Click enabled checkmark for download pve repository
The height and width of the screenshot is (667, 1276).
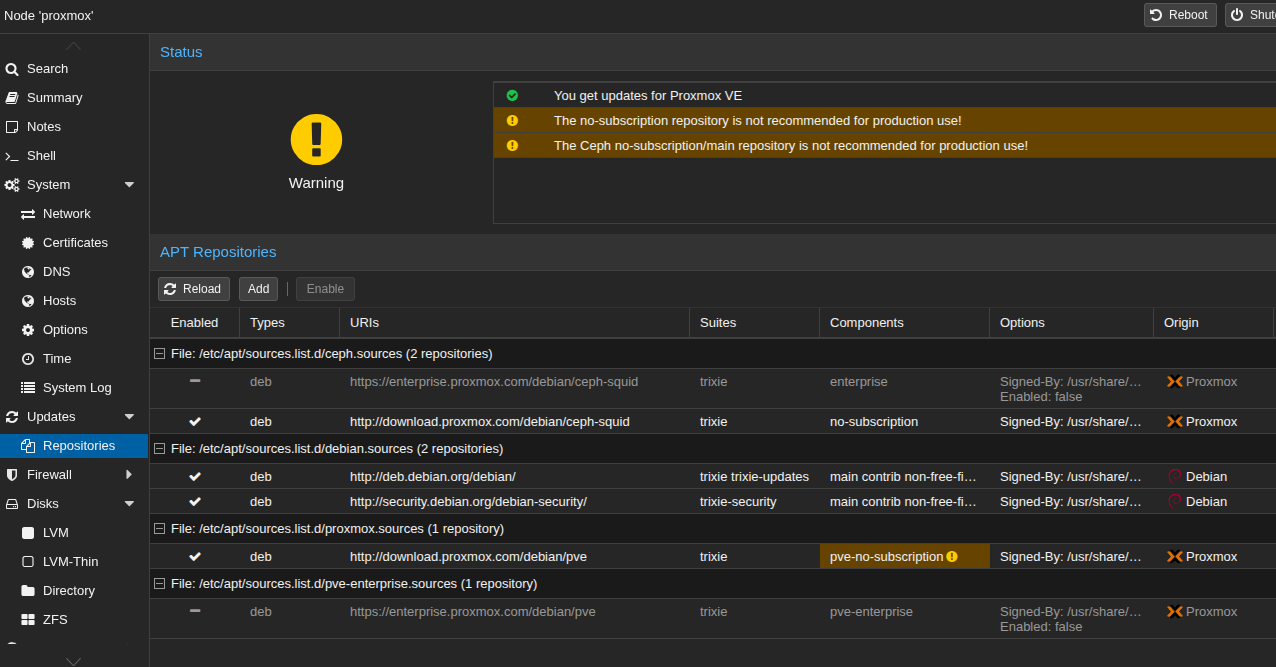click(x=195, y=557)
